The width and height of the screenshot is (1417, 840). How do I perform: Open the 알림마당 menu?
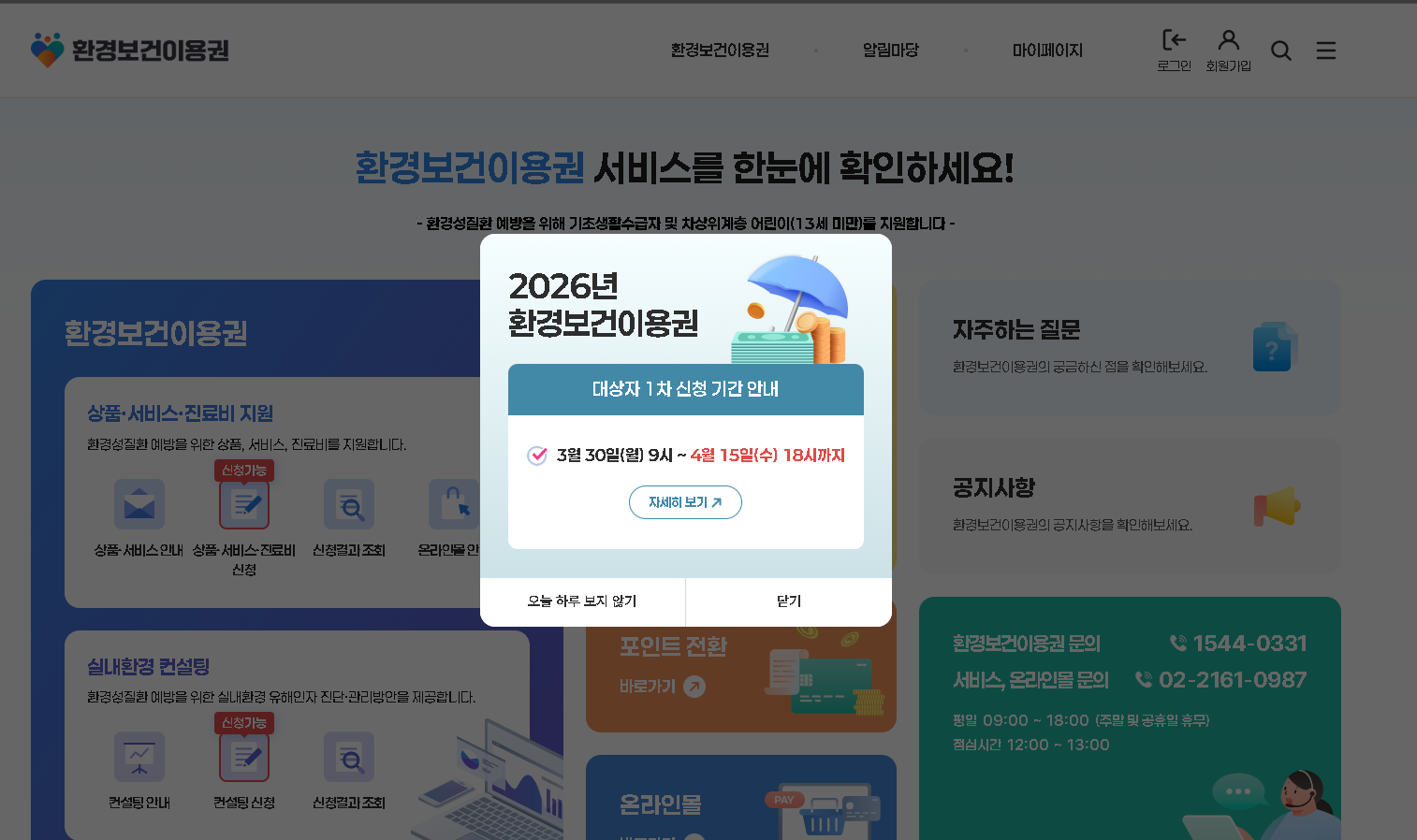click(890, 51)
